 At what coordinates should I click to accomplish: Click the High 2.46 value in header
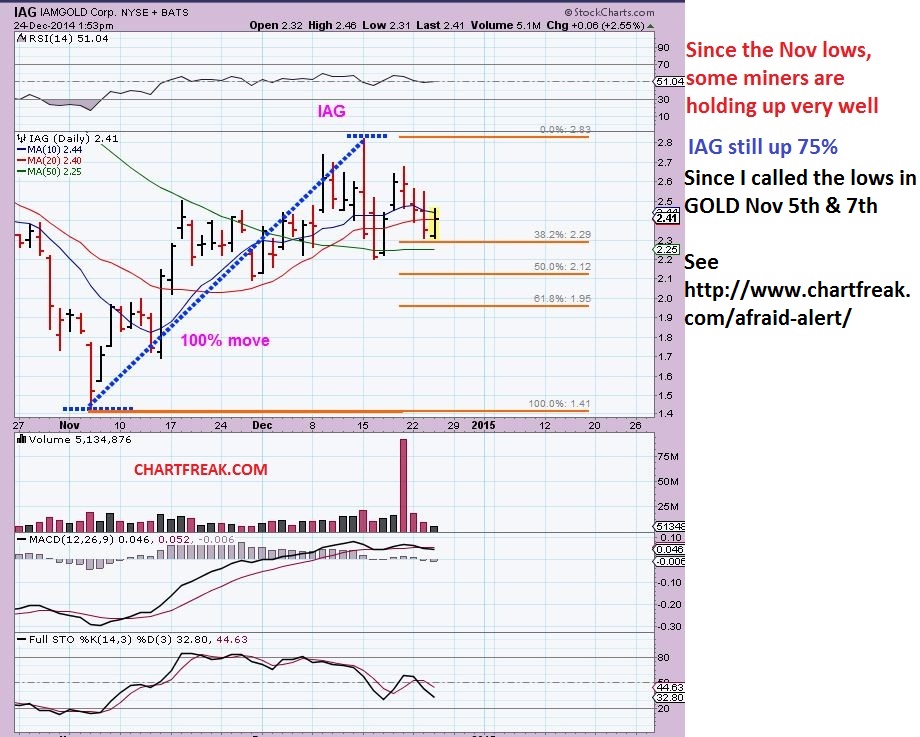(332, 25)
